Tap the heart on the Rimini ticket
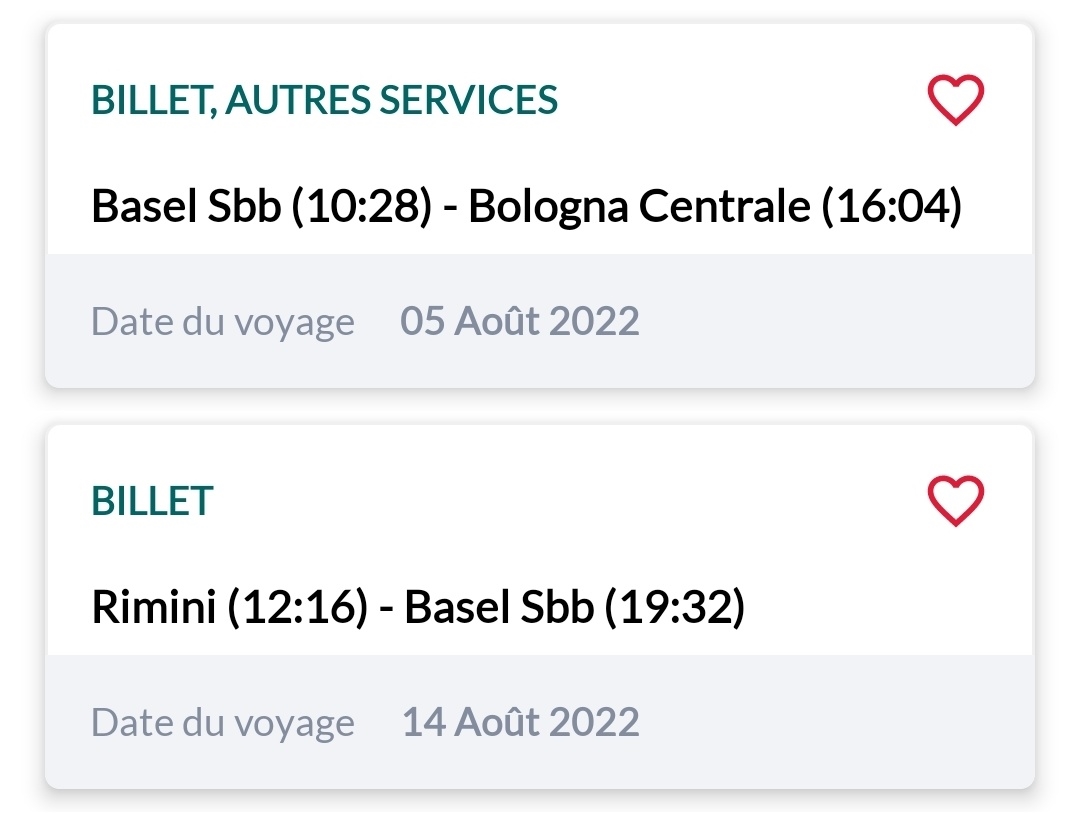 click(x=956, y=501)
